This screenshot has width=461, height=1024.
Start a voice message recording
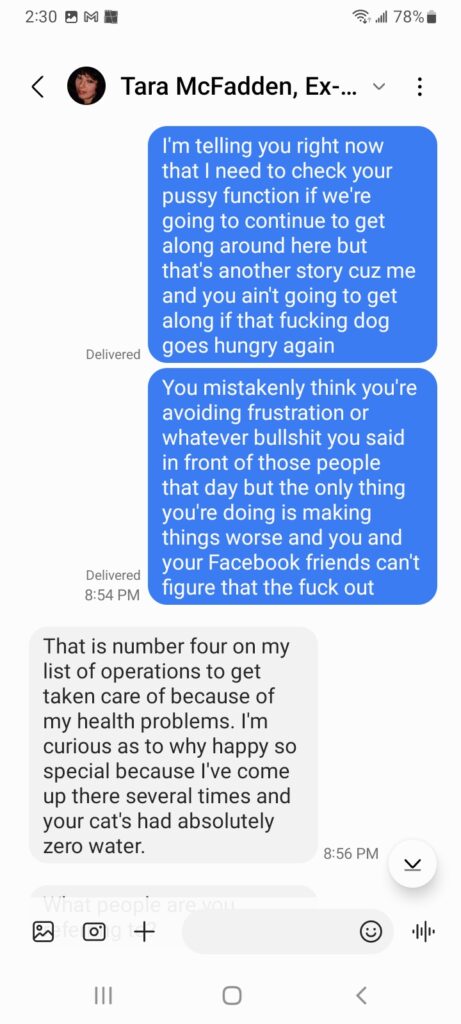pyautogui.click(x=423, y=932)
